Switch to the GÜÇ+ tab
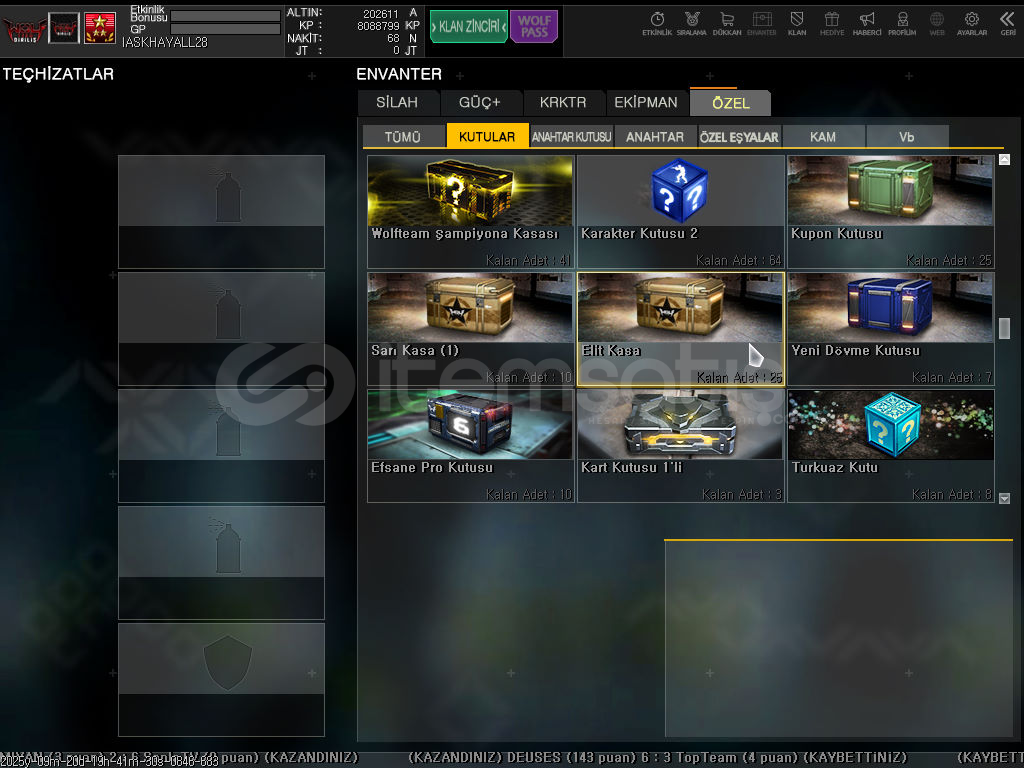This screenshot has width=1024, height=768. click(x=479, y=103)
